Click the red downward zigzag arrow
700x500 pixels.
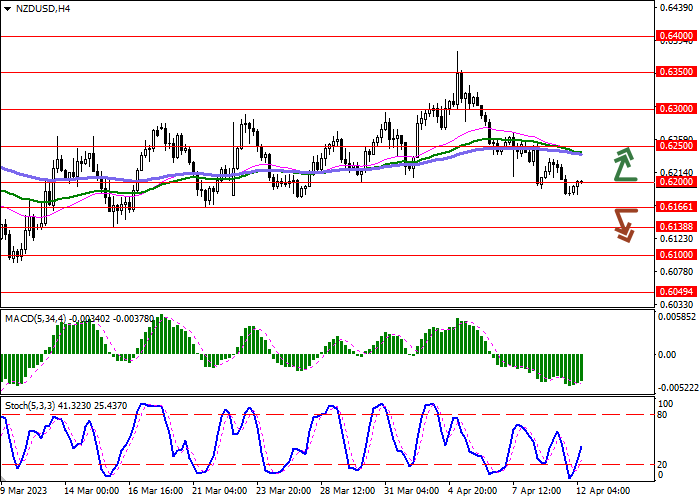tap(625, 223)
